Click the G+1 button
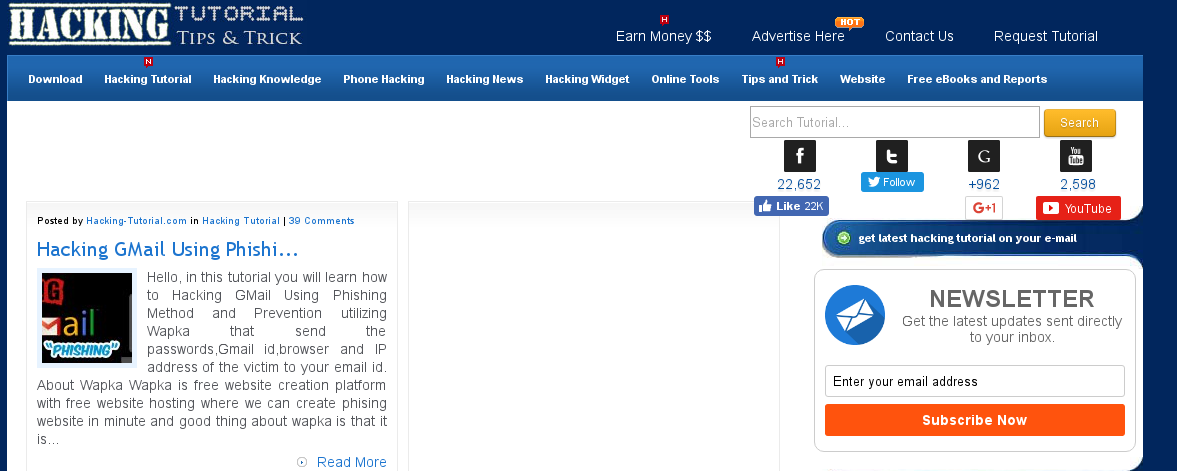Viewport: 1177px width, 471px height. pyautogui.click(x=983, y=208)
